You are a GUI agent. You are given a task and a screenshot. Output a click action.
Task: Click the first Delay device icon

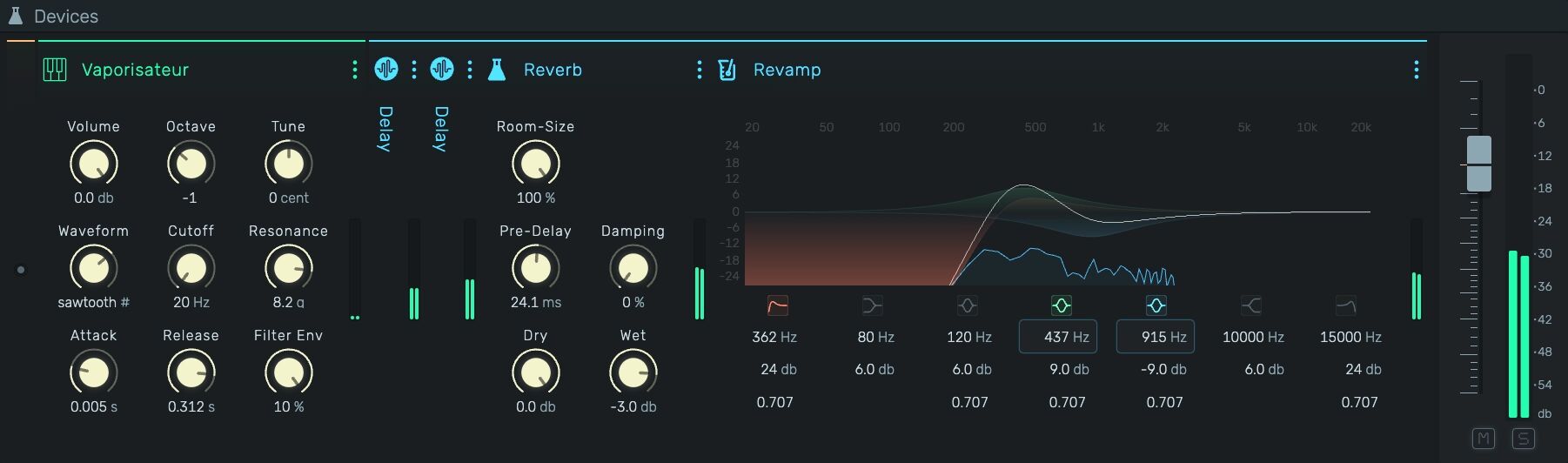coord(386,69)
